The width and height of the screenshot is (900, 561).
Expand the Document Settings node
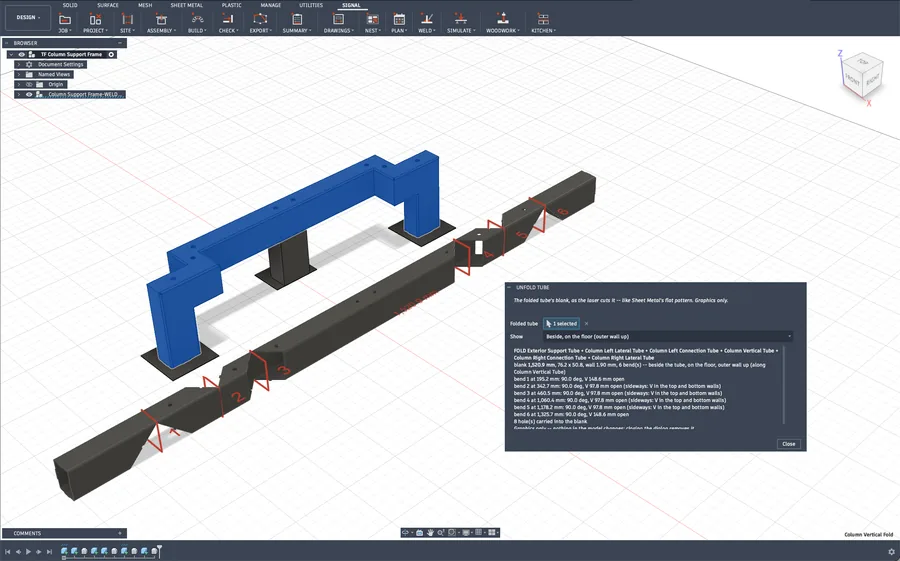(18, 64)
